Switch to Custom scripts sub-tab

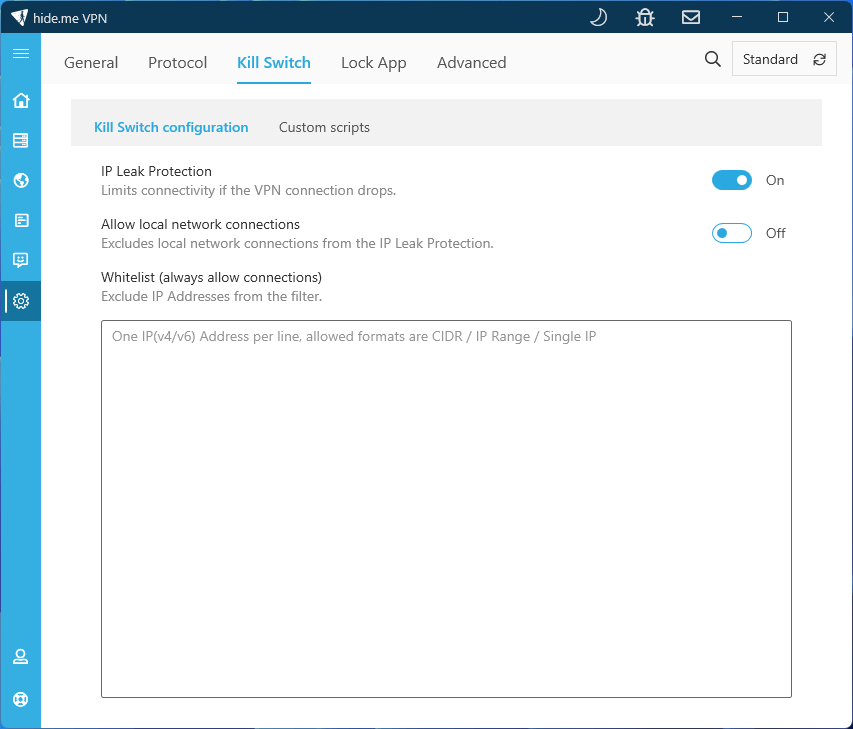(x=324, y=127)
